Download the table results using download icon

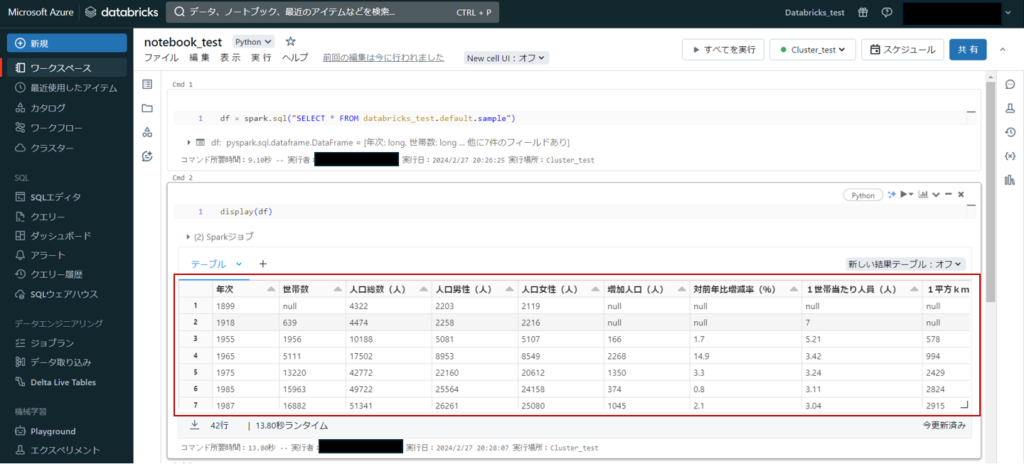coord(194,424)
